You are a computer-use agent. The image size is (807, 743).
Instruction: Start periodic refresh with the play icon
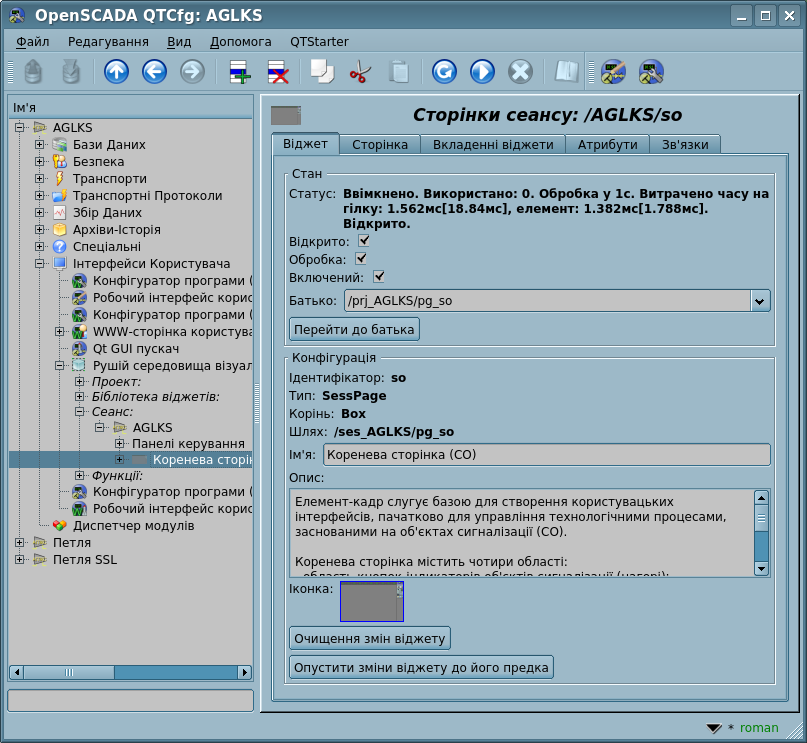coord(482,72)
